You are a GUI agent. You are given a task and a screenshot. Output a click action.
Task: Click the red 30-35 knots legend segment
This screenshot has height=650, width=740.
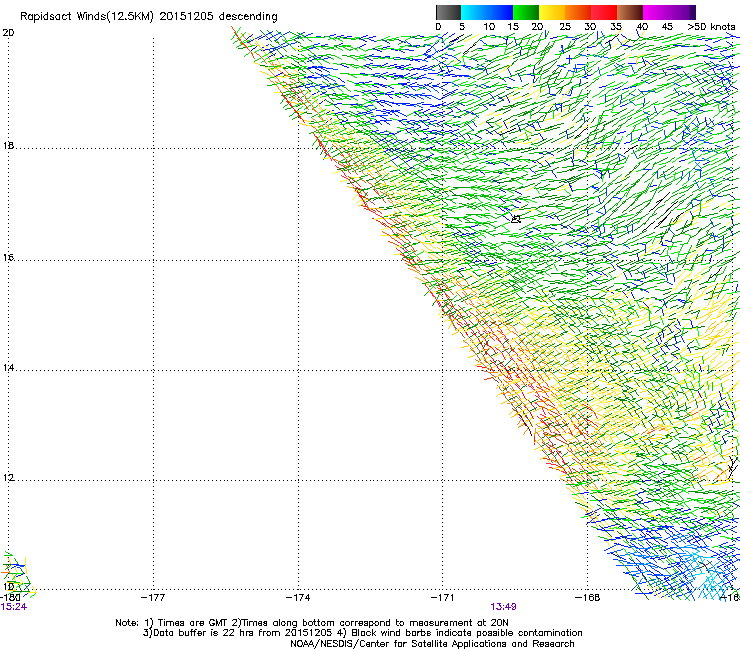tap(604, 12)
